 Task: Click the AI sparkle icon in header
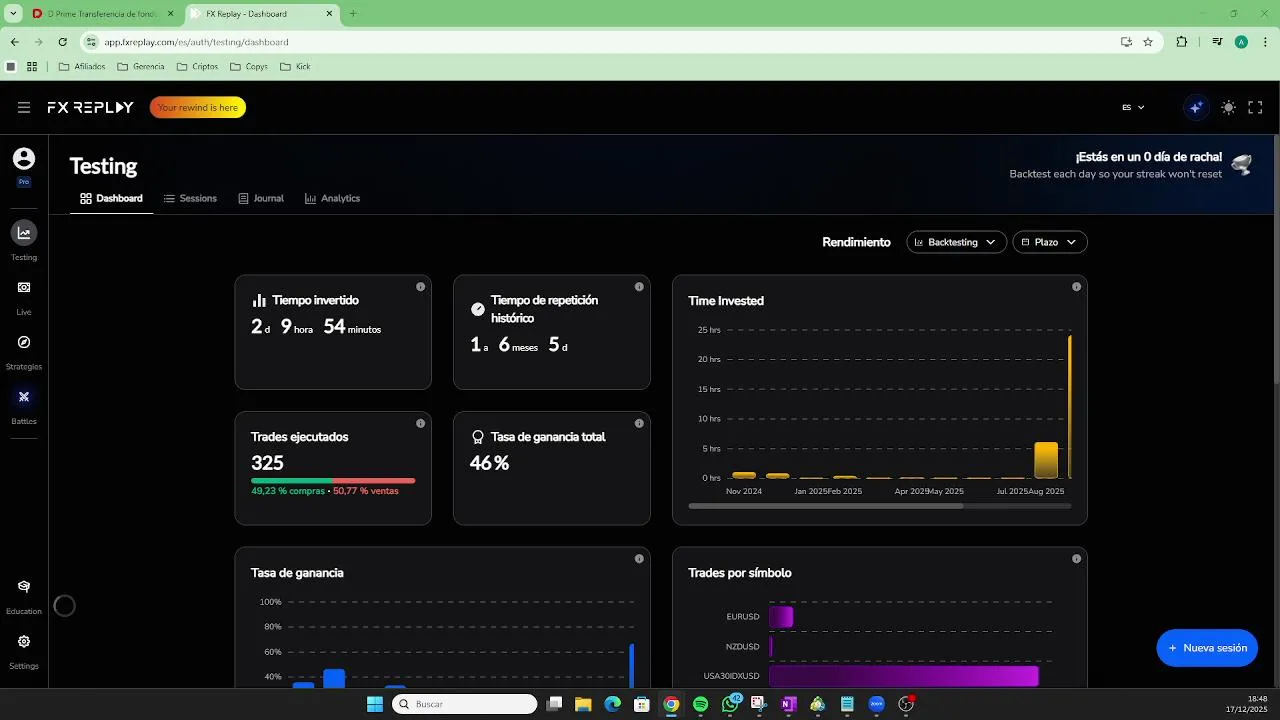tap(1196, 107)
